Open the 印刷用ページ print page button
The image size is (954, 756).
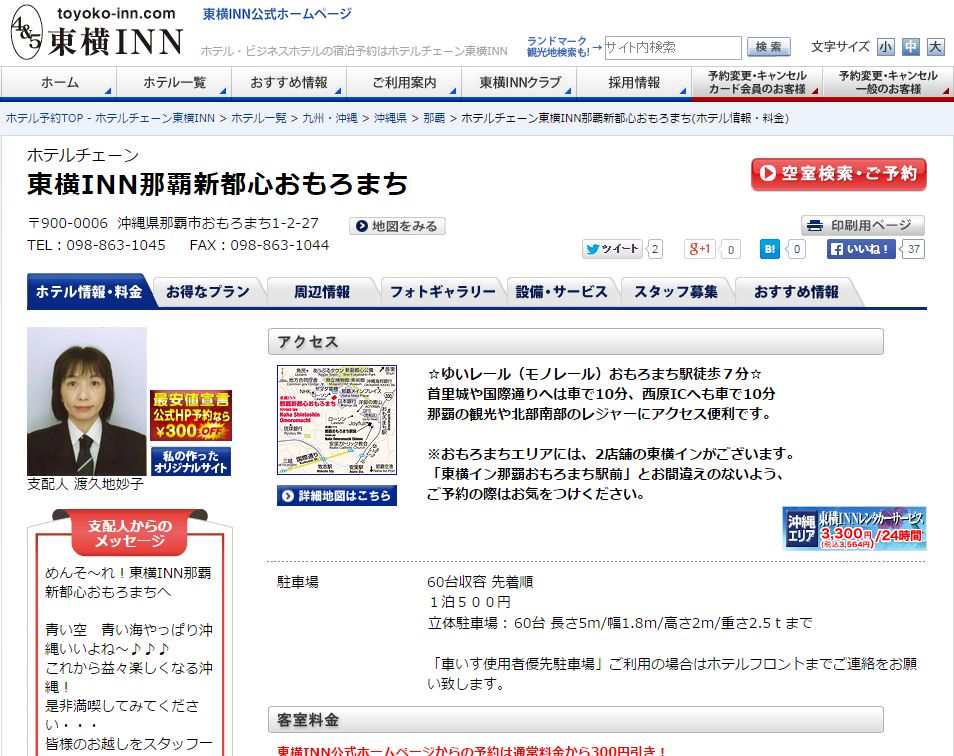click(863, 225)
